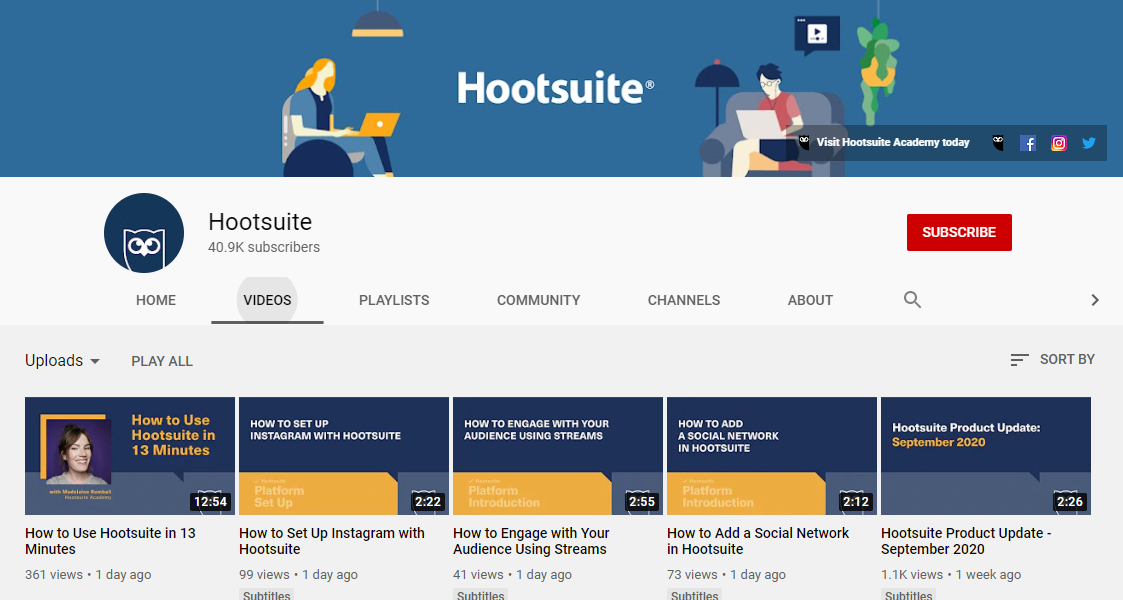Expand the Uploads dropdown
This screenshot has height=600, width=1123.
pyautogui.click(x=63, y=361)
